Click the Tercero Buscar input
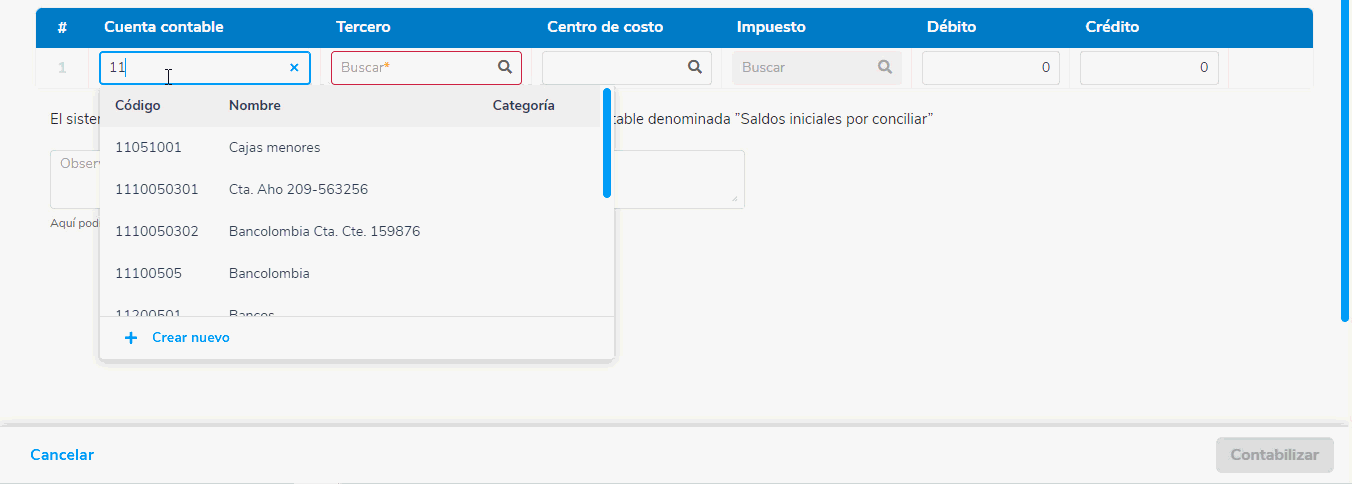The width and height of the screenshot is (1352, 484). (415, 68)
